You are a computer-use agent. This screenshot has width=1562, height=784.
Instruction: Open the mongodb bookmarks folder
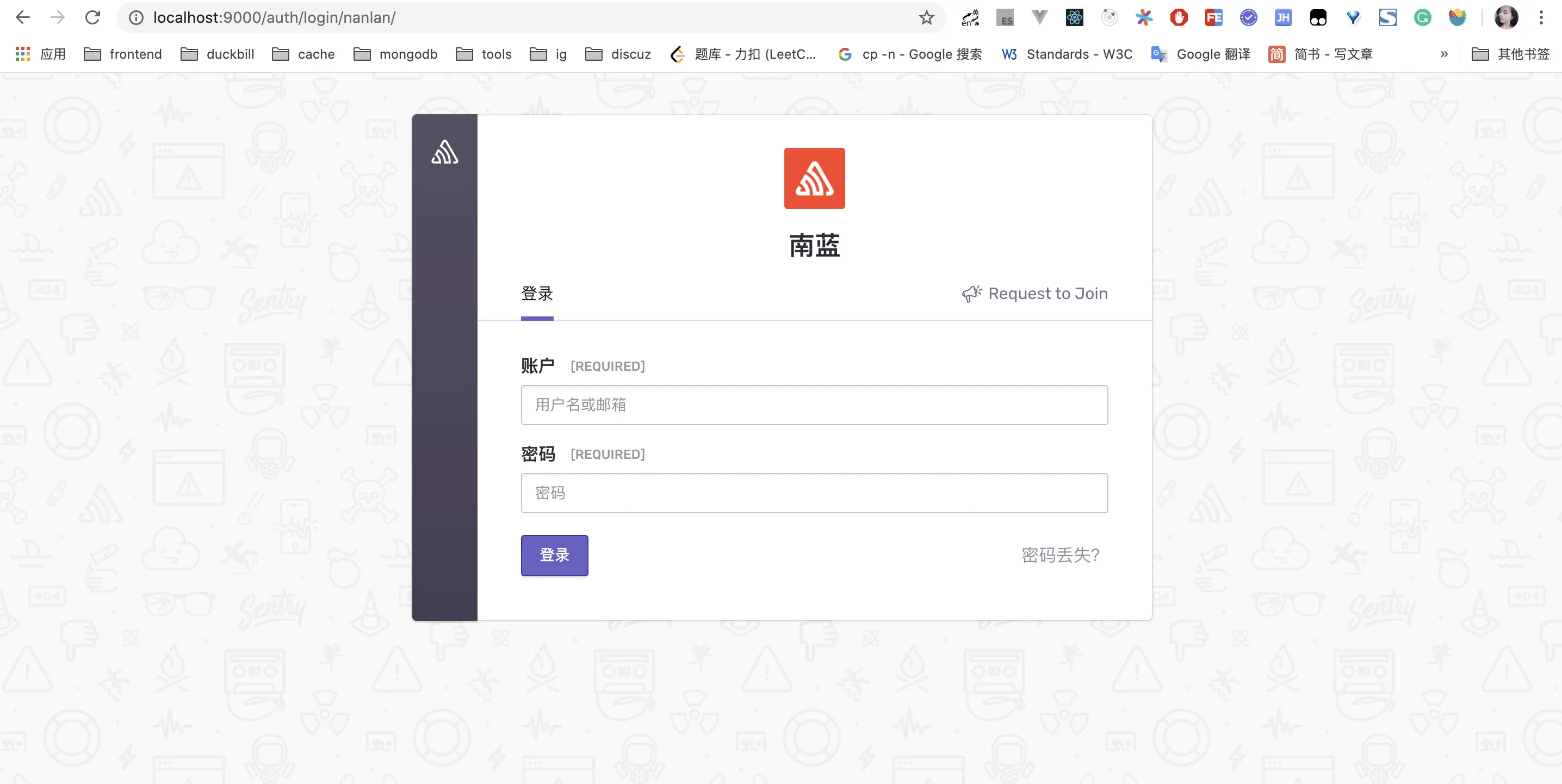(x=395, y=54)
